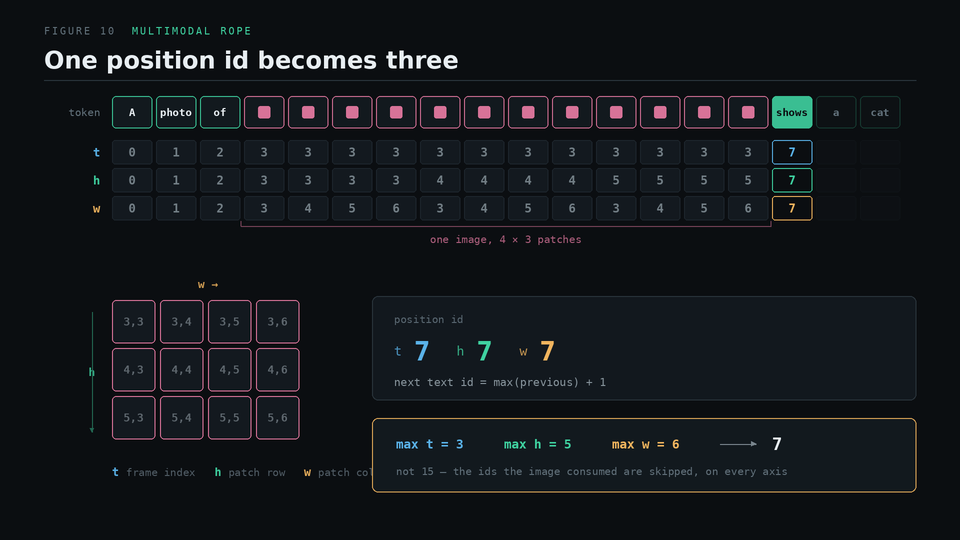
Task: Select patch grid cell labeled 5,6
Action: pyautogui.click(x=278, y=418)
